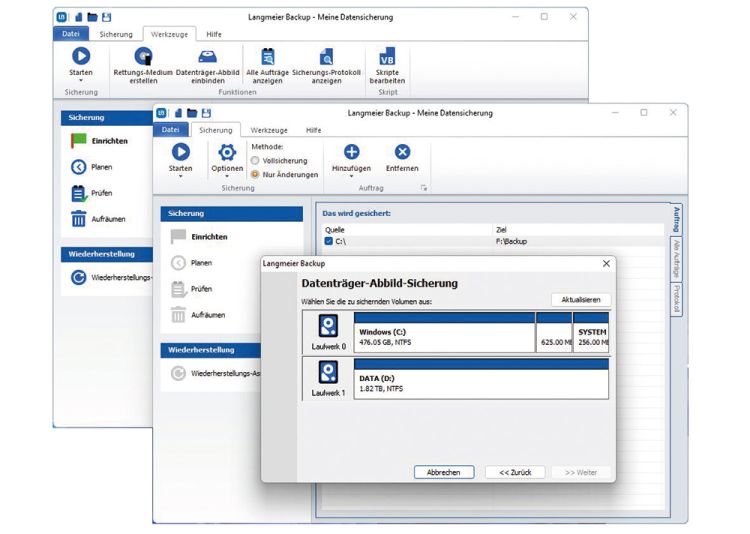This screenshot has height=534, width=750.
Task: Expand Hinzufügen dropdown arrow
Action: point(352,177)
